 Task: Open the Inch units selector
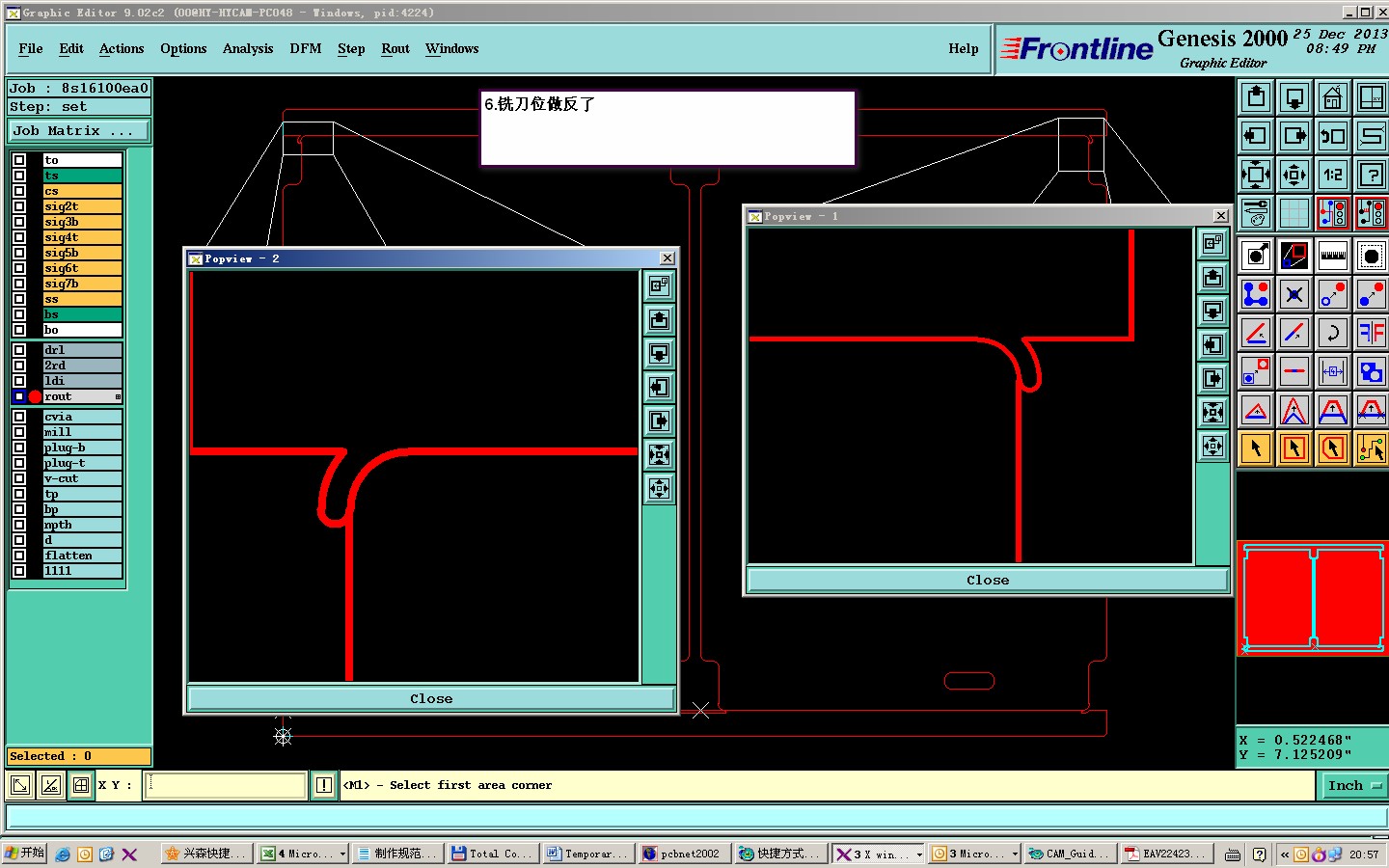1353,786
